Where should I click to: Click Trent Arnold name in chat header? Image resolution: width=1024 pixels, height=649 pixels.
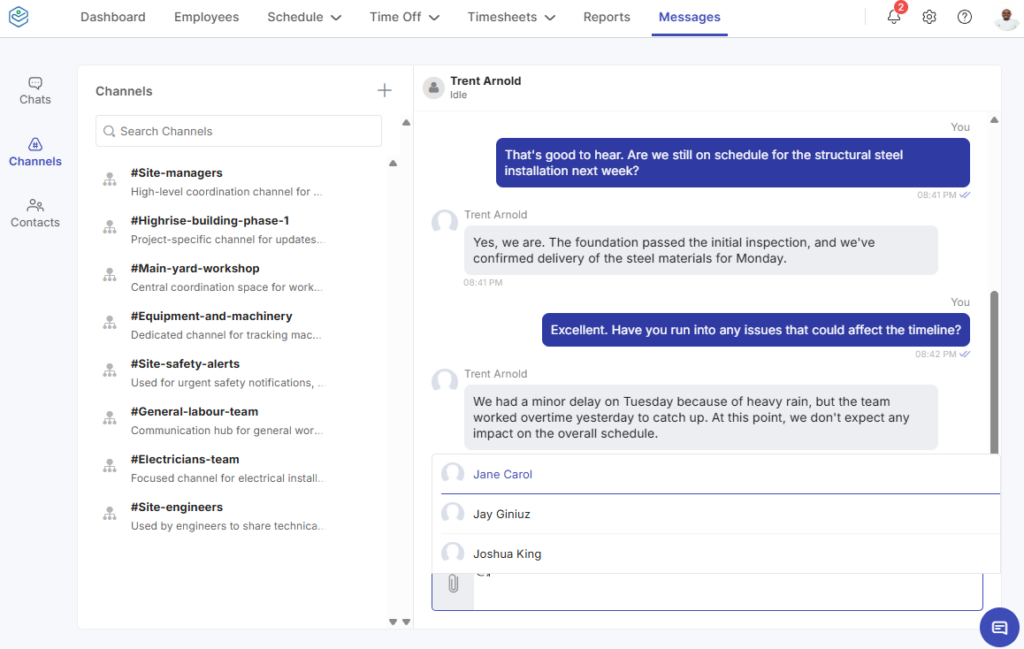coord(485,81)
